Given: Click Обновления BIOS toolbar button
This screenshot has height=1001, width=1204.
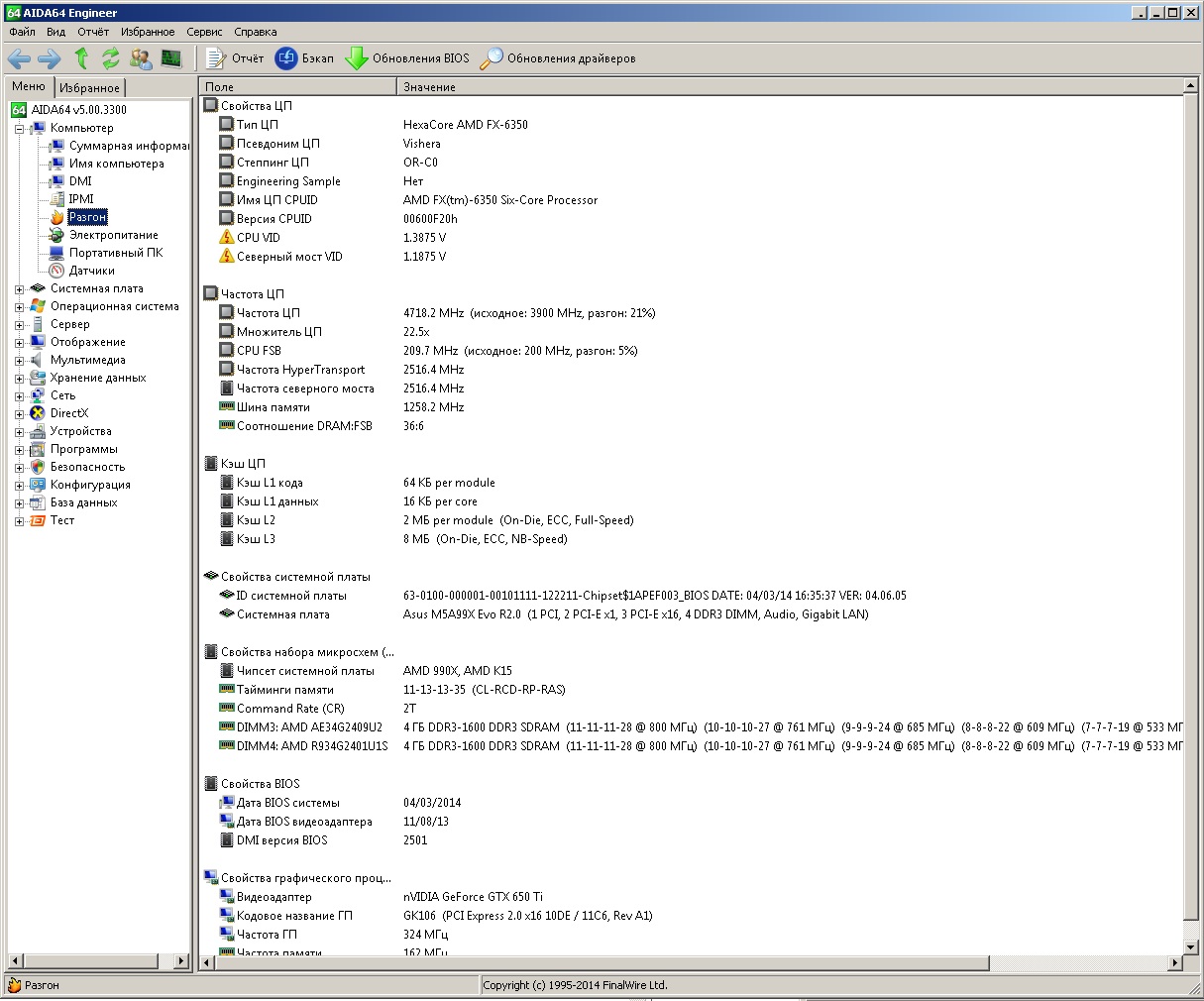Looking at the screenshot, I should pos(407,58).
